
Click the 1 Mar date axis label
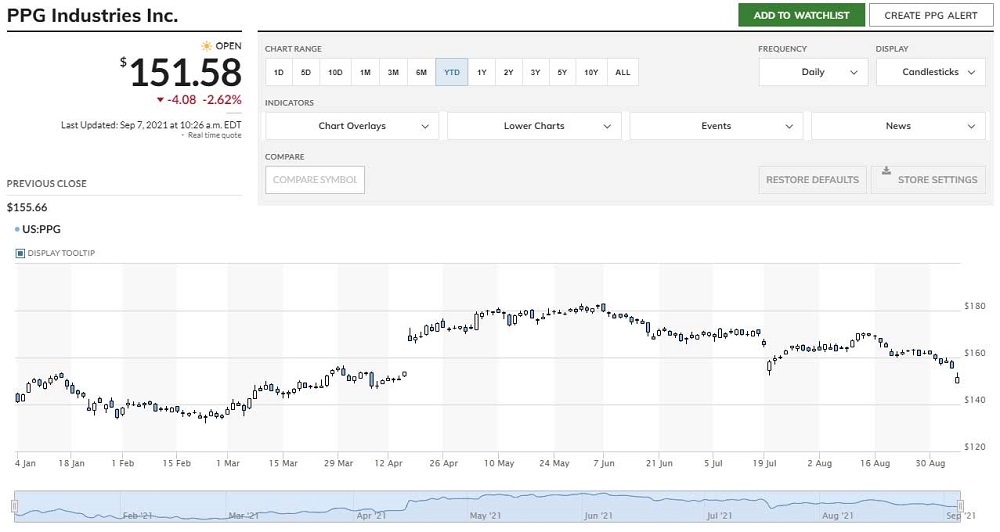[x=228, y=463]
